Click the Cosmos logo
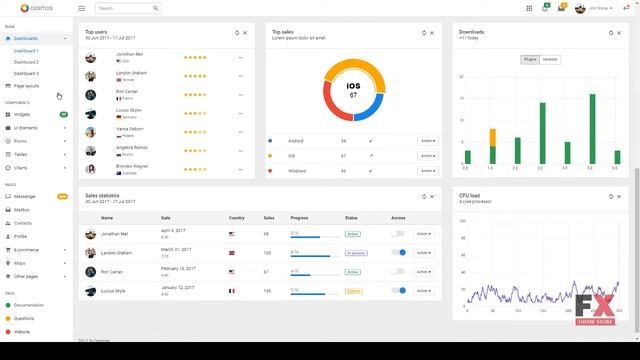 [36, 8]
